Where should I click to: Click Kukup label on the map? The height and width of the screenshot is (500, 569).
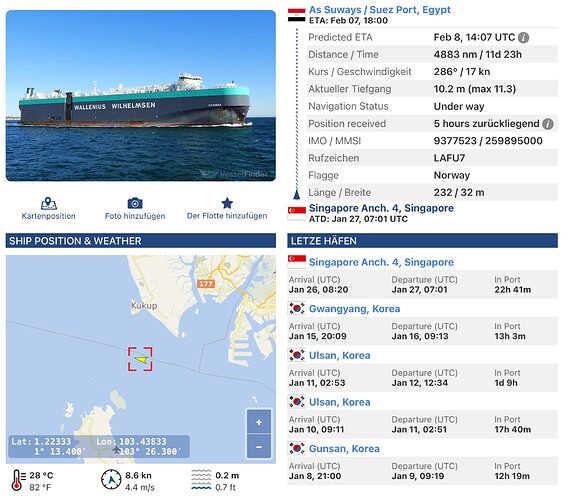coord(144,306)
